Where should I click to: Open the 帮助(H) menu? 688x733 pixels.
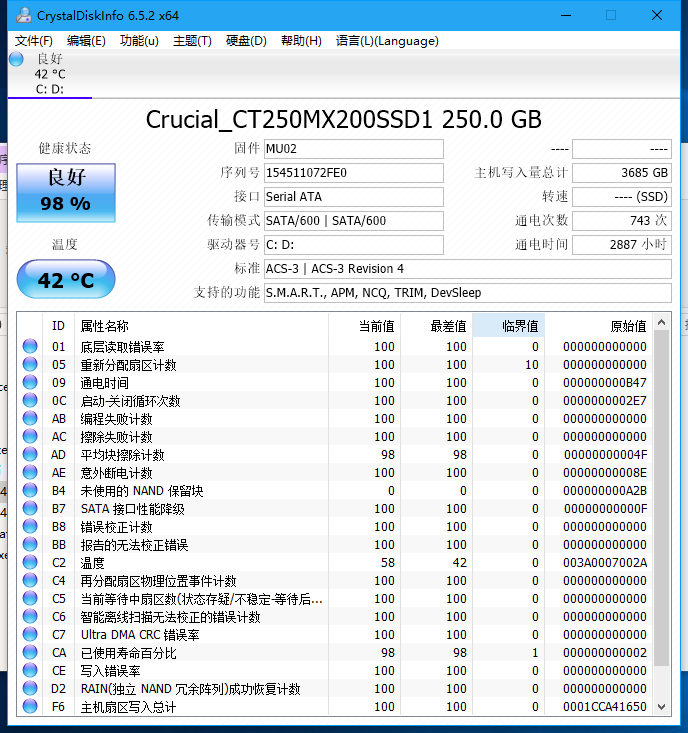(301, 41)
